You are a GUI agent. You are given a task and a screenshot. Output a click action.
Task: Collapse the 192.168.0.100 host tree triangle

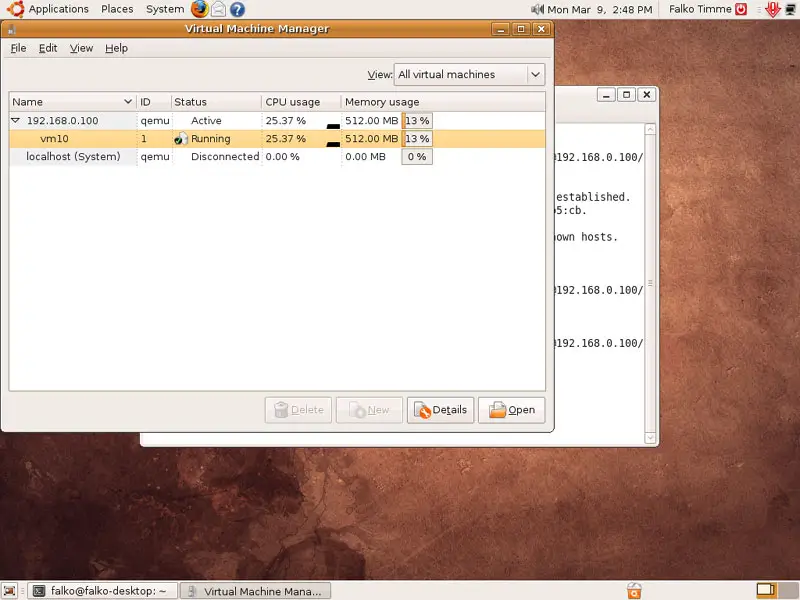(x=15, y=120)
